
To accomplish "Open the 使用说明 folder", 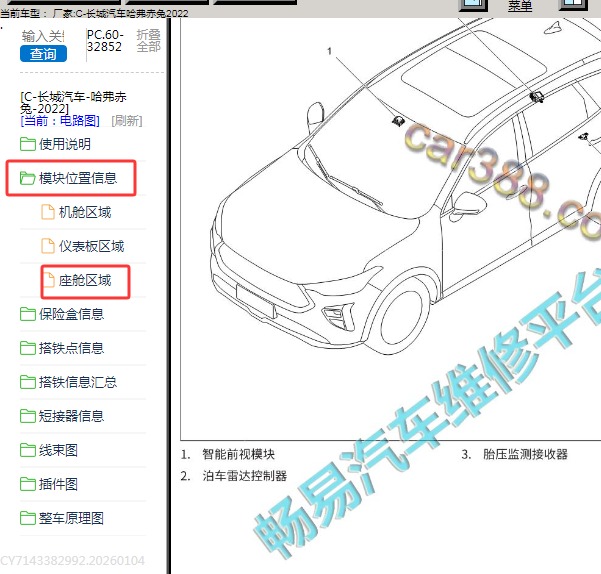I will click(65, 144).
